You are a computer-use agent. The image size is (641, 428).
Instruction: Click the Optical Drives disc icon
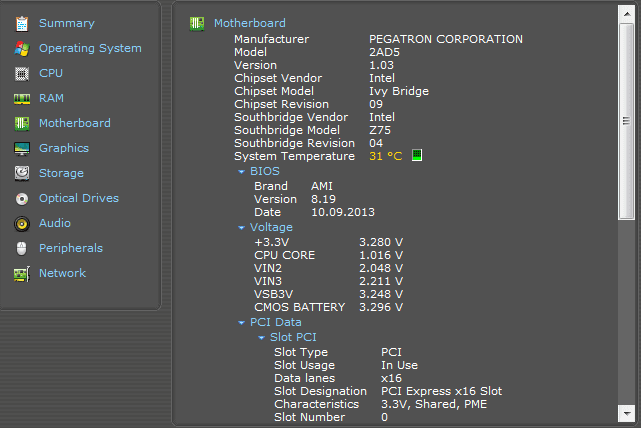click(x=21, y=198)
